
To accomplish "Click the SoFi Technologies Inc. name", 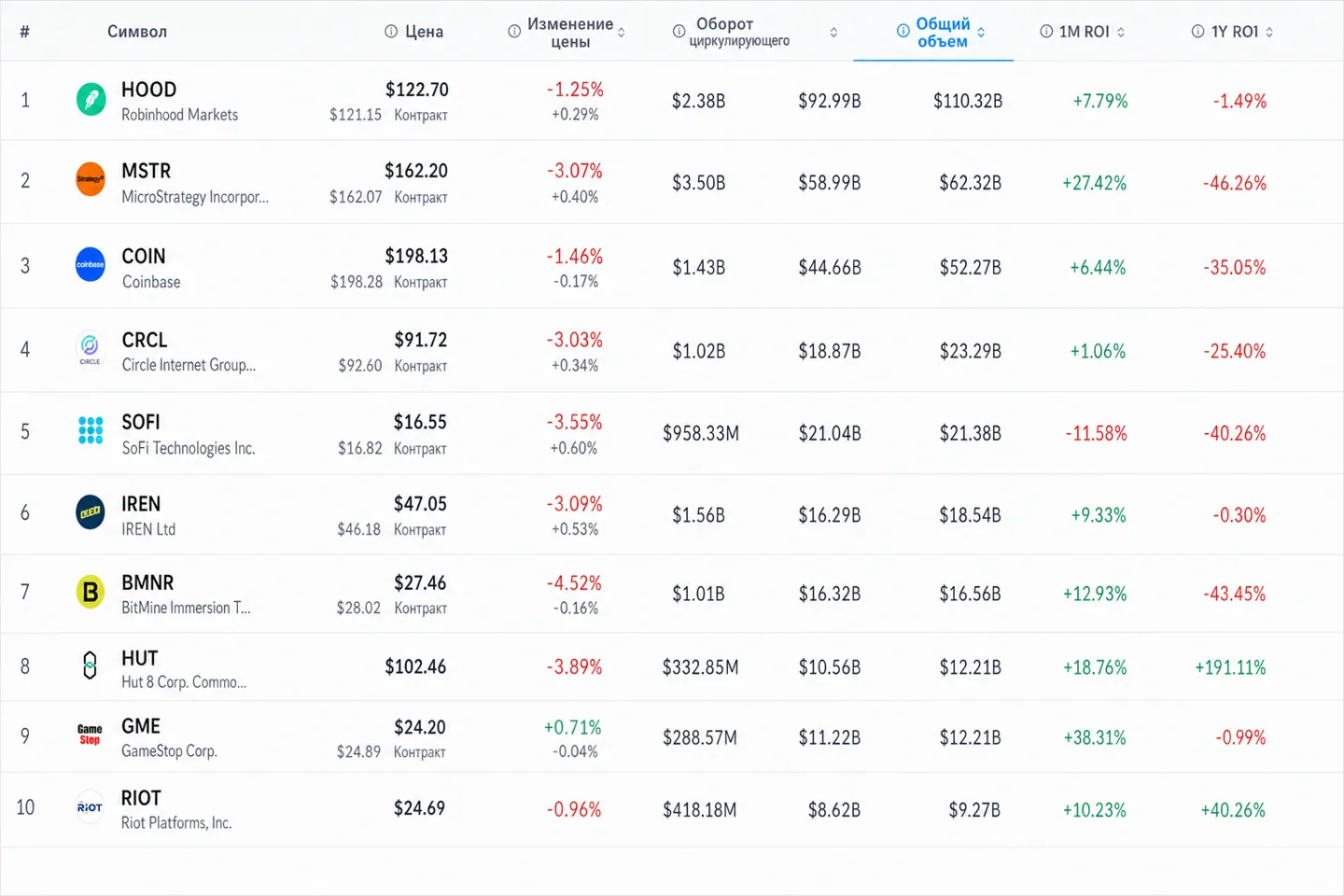I will (x=189, y=448).
